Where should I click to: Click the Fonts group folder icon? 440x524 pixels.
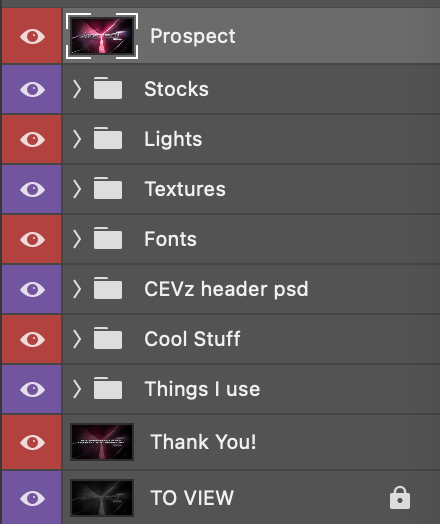(108, 238)
